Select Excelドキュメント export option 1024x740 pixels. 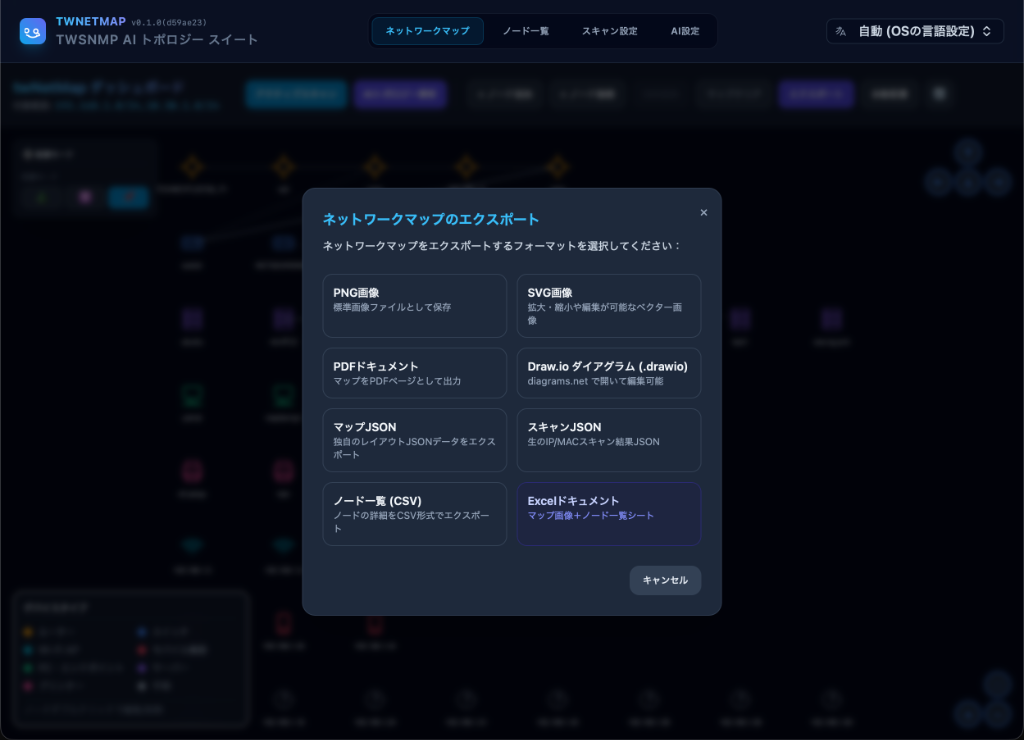tap(609, 514)
